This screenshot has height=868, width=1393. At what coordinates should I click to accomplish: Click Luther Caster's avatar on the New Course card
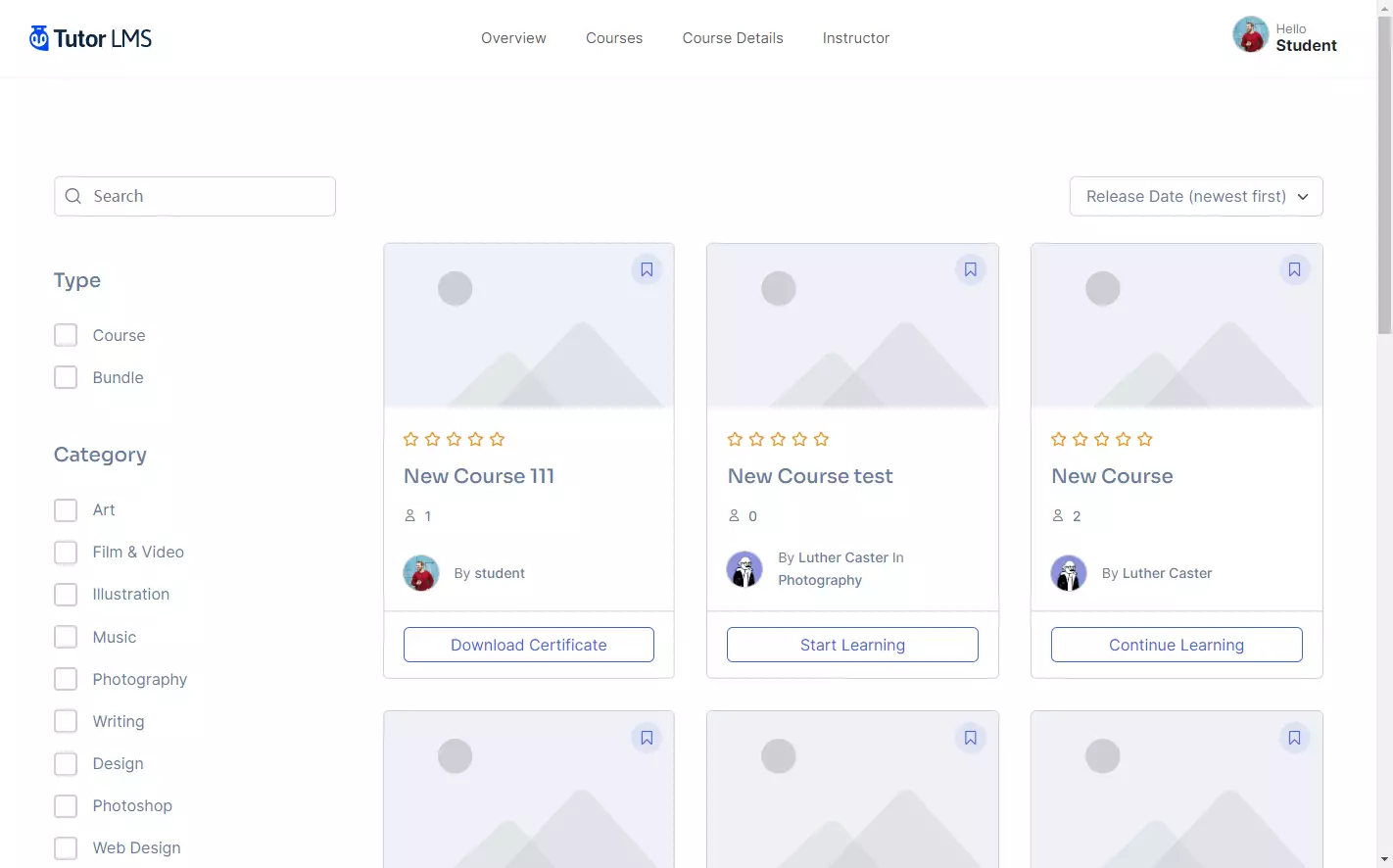1069,573
